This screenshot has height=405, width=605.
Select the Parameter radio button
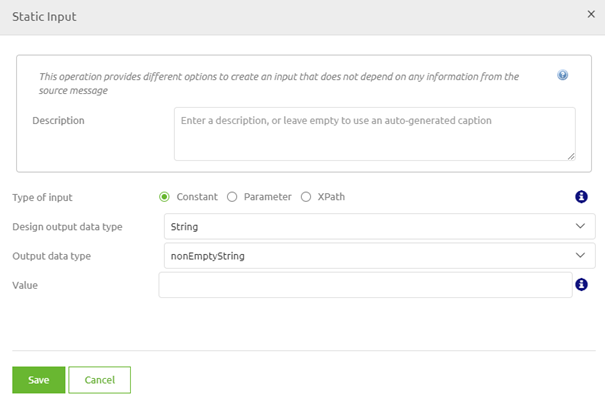pos(232,197)
